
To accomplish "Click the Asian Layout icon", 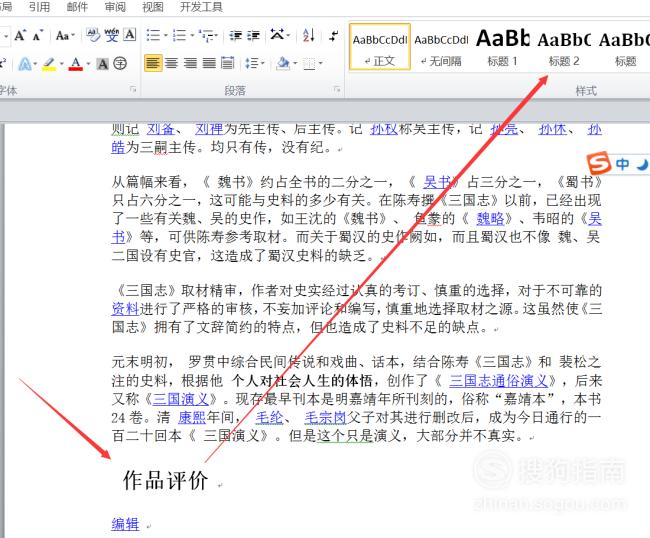I will pyautogui.click(x=277, y=35).
